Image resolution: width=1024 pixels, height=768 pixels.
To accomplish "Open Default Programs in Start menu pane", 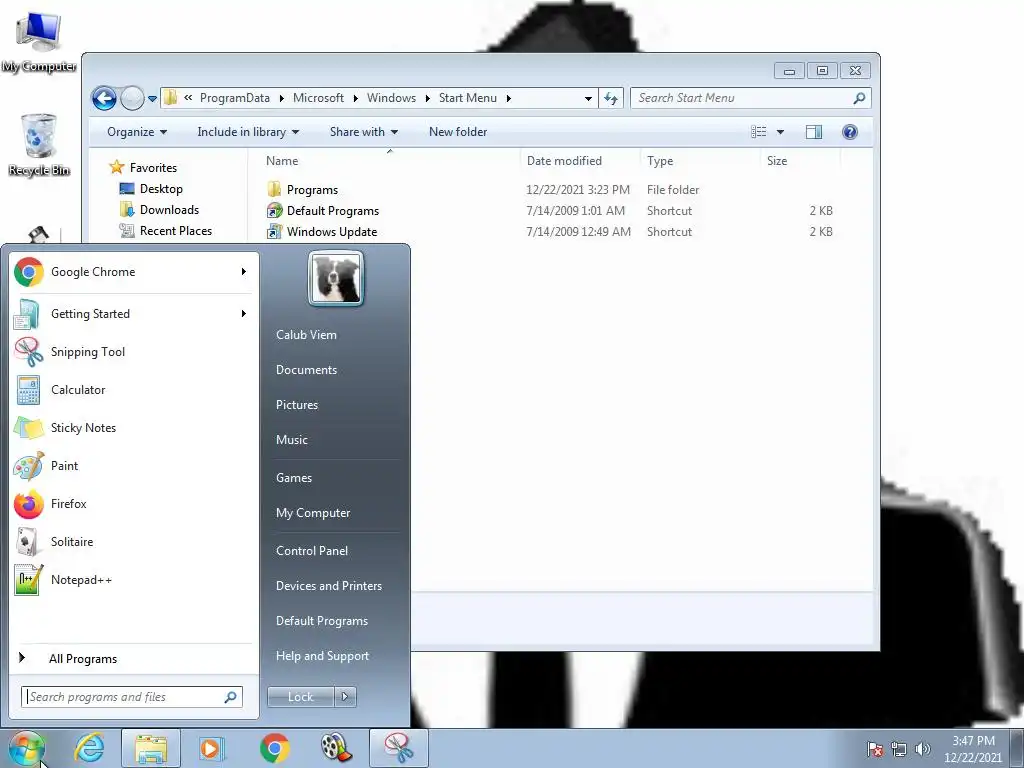I will point(321,621).
